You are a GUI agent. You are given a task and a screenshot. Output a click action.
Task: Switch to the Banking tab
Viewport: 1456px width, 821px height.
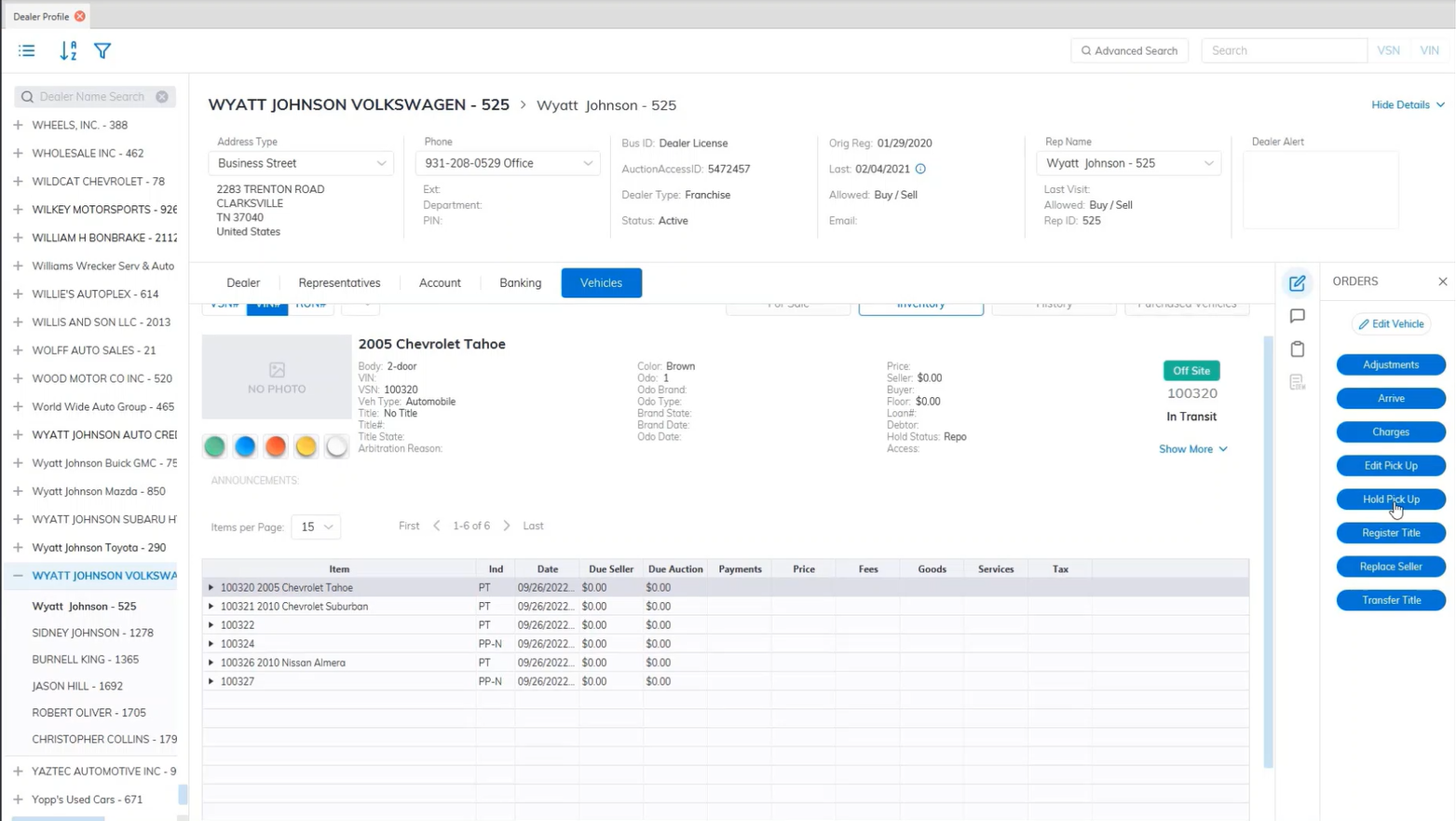coord(520,283)
